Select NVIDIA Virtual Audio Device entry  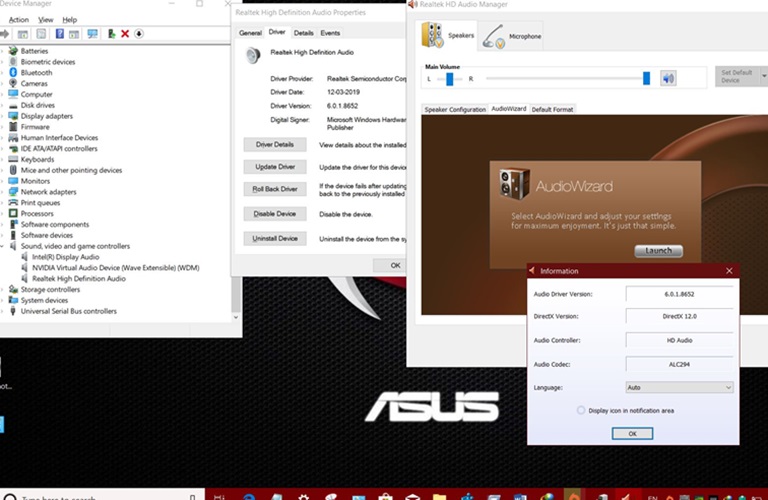115,268
